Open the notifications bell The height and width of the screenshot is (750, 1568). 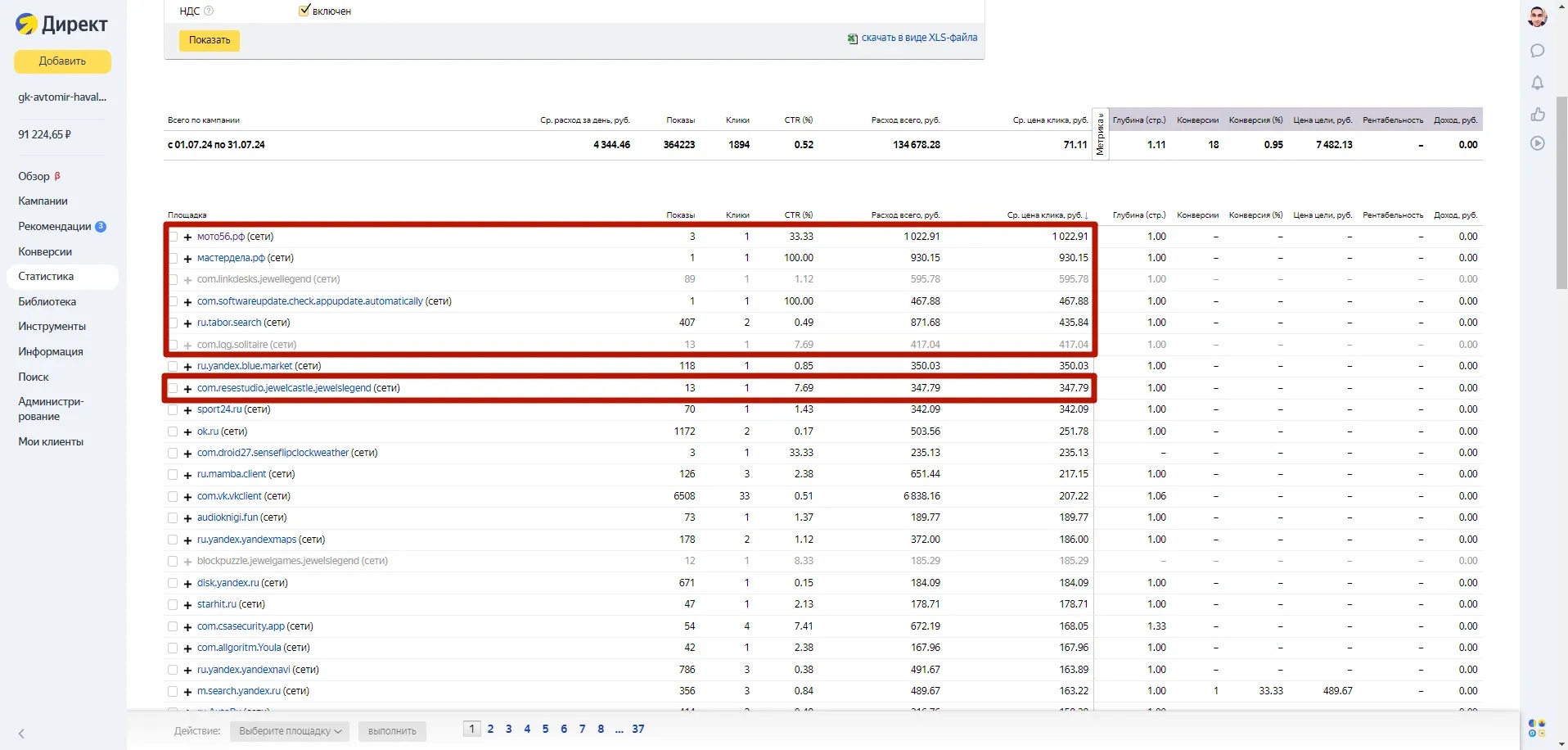[1538, 83]
